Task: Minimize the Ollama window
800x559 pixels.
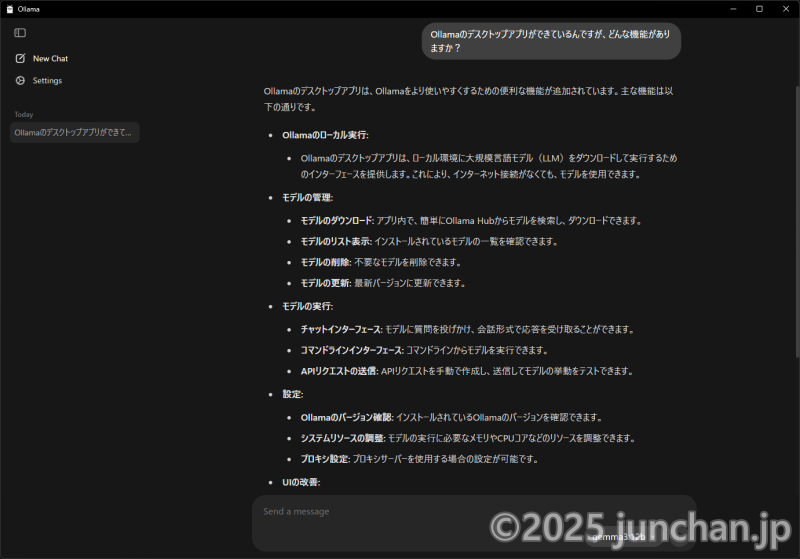Action: click(733, 9)
